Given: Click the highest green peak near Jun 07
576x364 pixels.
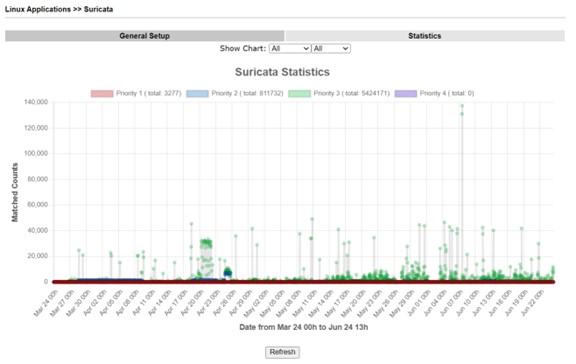Looking at the screenshot, I should (x=462, y=106).
